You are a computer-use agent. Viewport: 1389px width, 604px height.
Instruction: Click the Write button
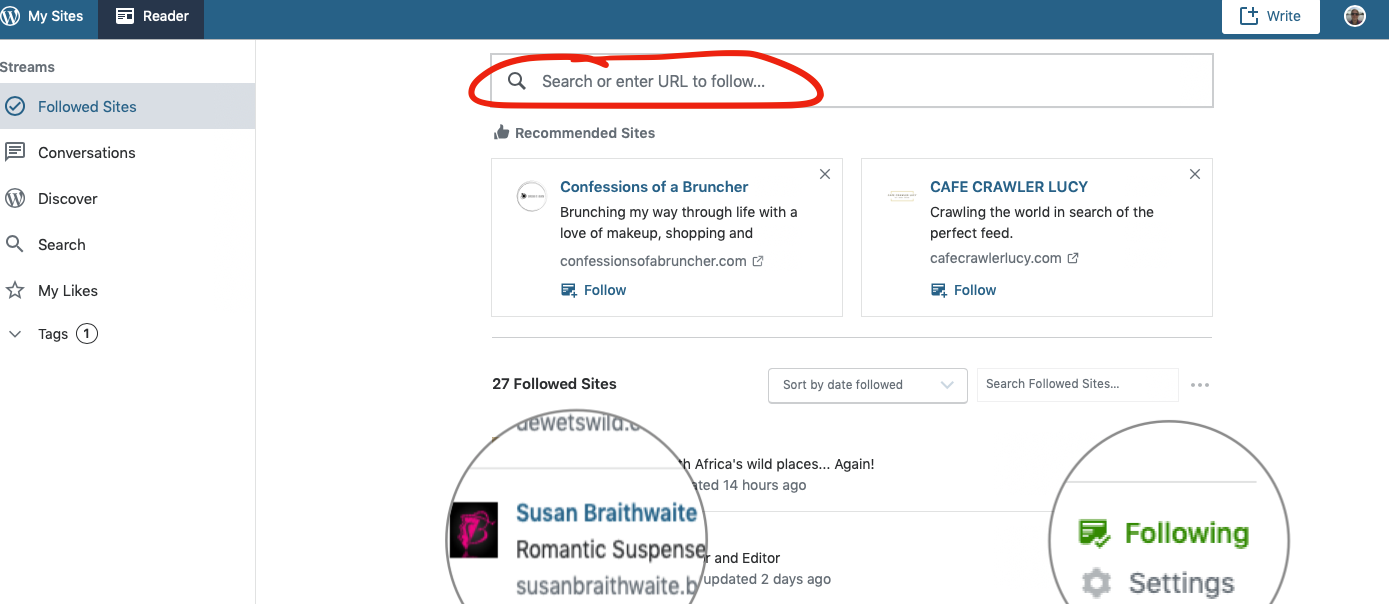click(x=1270, y=16)
